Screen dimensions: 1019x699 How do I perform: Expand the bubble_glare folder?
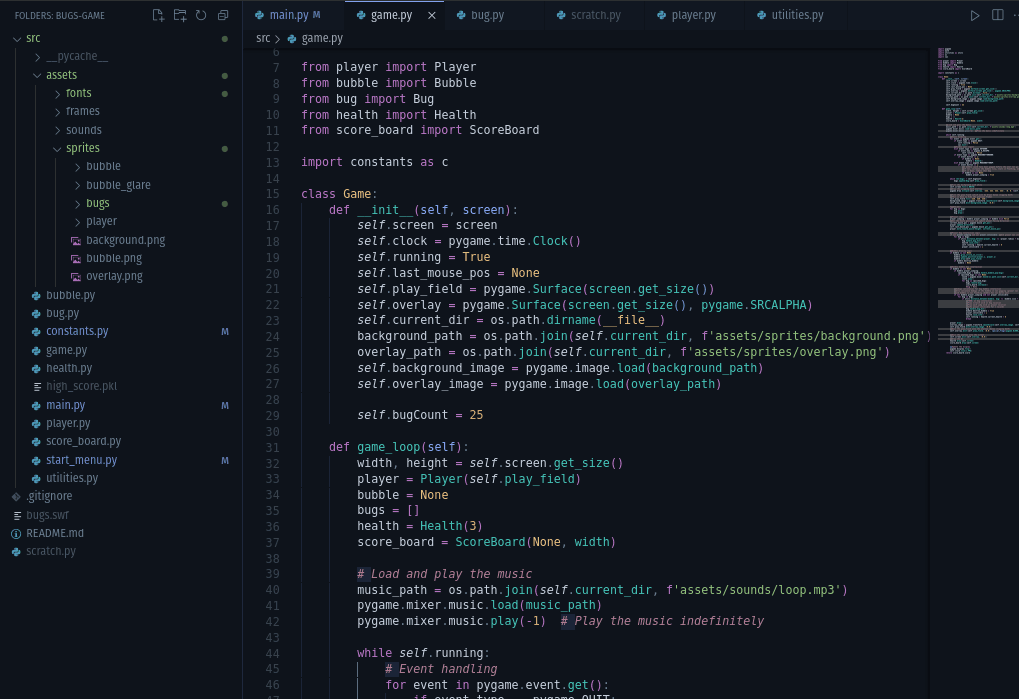118,185
